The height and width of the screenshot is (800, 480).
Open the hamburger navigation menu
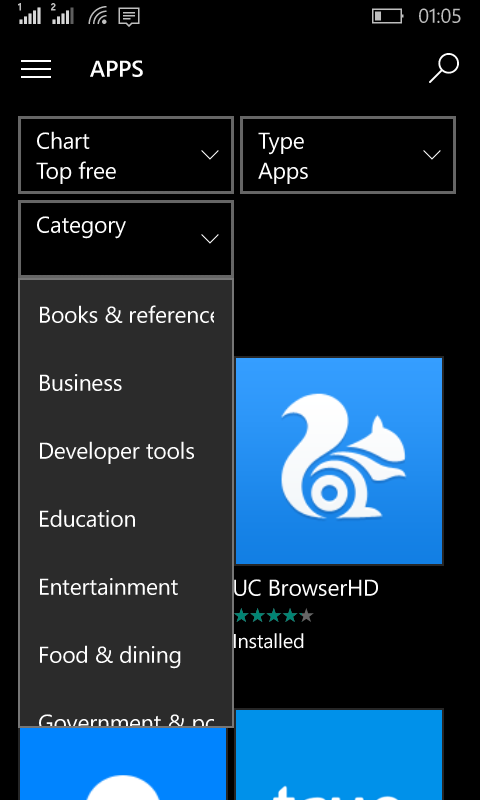coord(36,69)
